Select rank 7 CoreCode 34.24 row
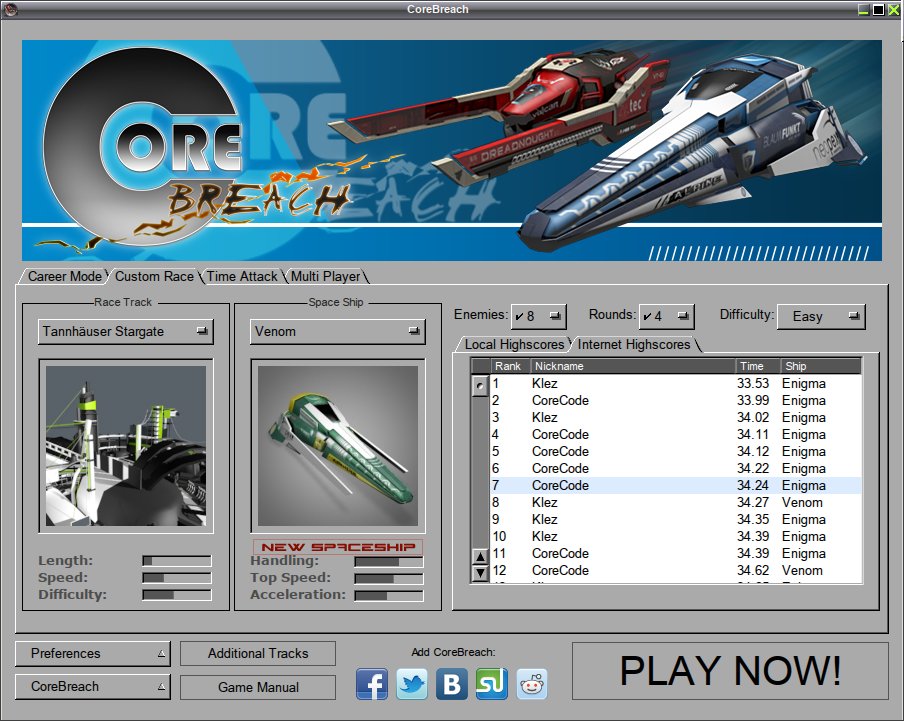This screenshot has height=721, width=904. pos(676,485)
